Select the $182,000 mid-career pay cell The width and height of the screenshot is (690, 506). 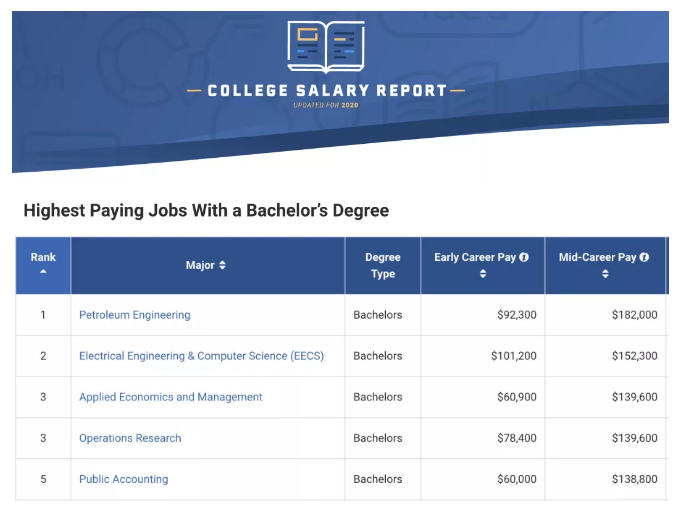605,315
